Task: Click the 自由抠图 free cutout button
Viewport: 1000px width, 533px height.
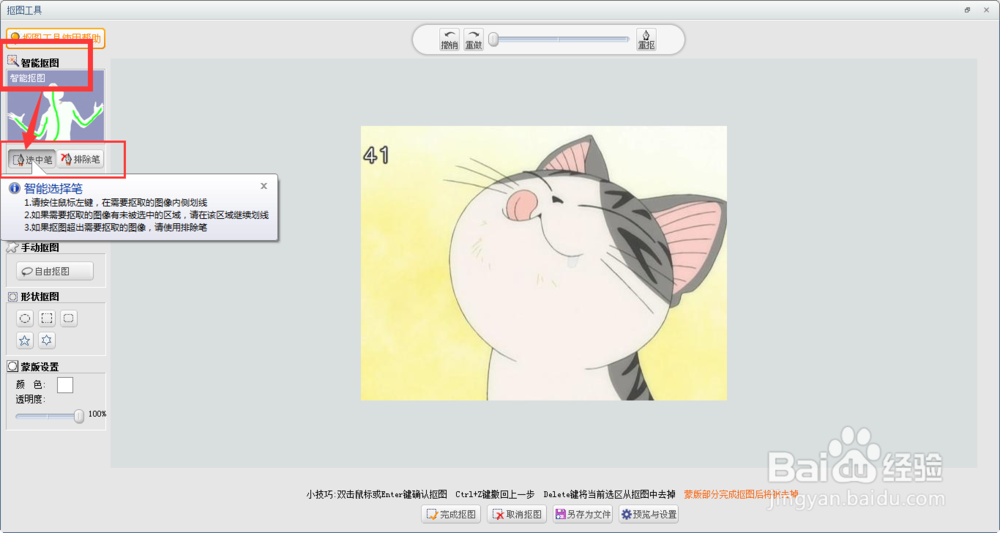Action: pyautogui.click(x=55, y=271)
